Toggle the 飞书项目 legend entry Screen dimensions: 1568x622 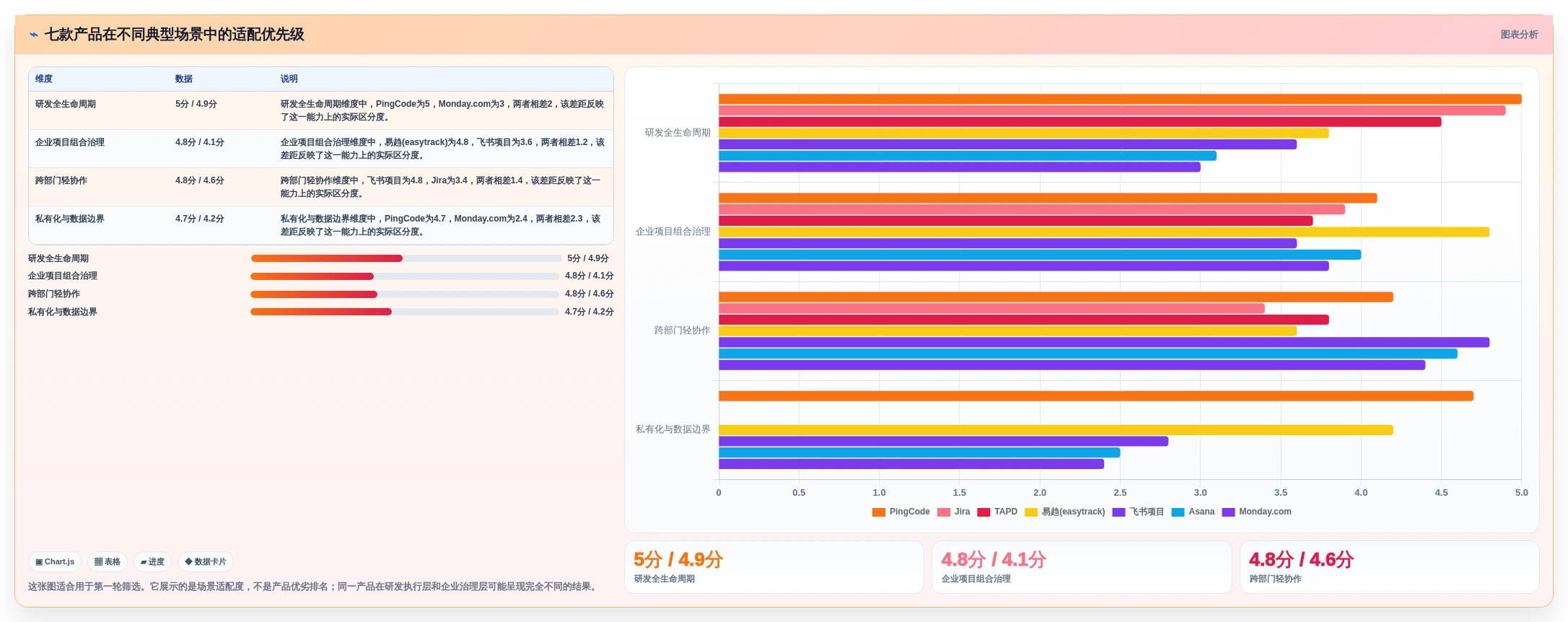pos(1138,512)
